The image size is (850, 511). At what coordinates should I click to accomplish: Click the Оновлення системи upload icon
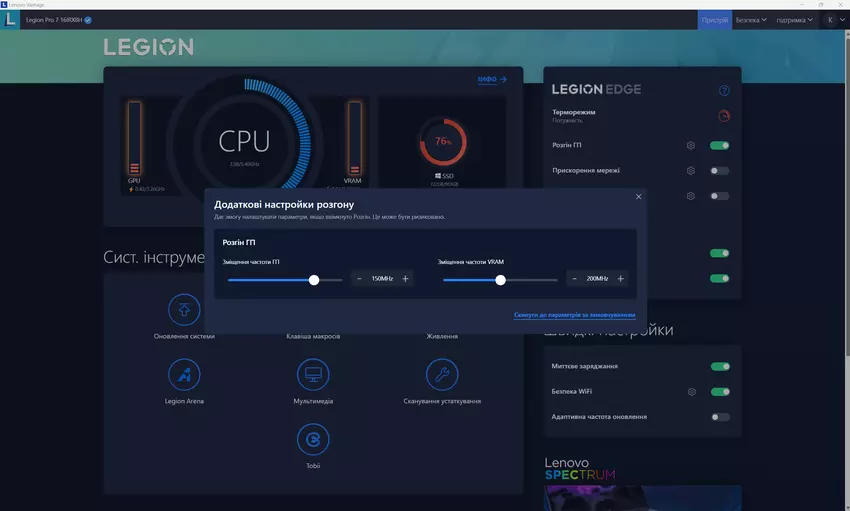184,310
